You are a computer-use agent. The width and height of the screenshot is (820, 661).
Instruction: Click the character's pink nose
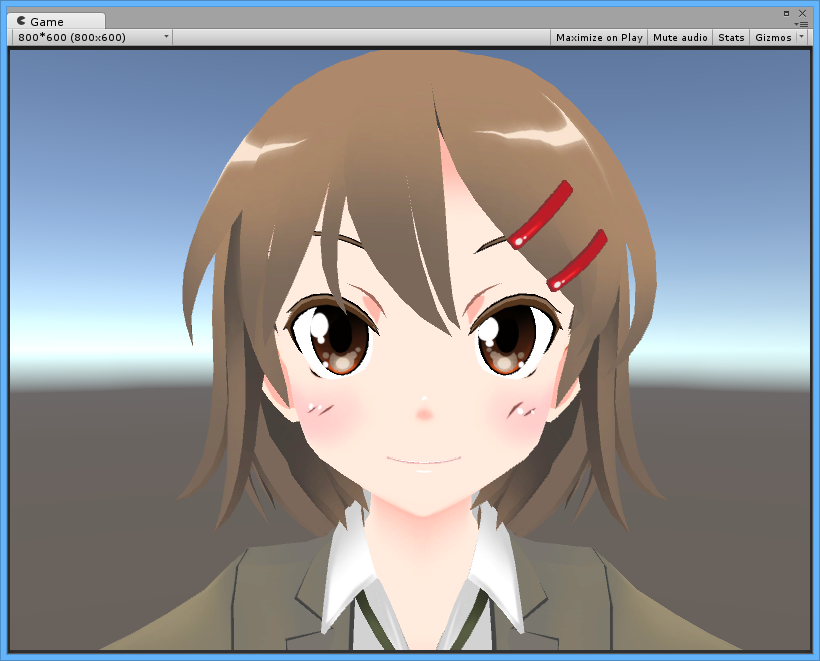tap(424, 412)
